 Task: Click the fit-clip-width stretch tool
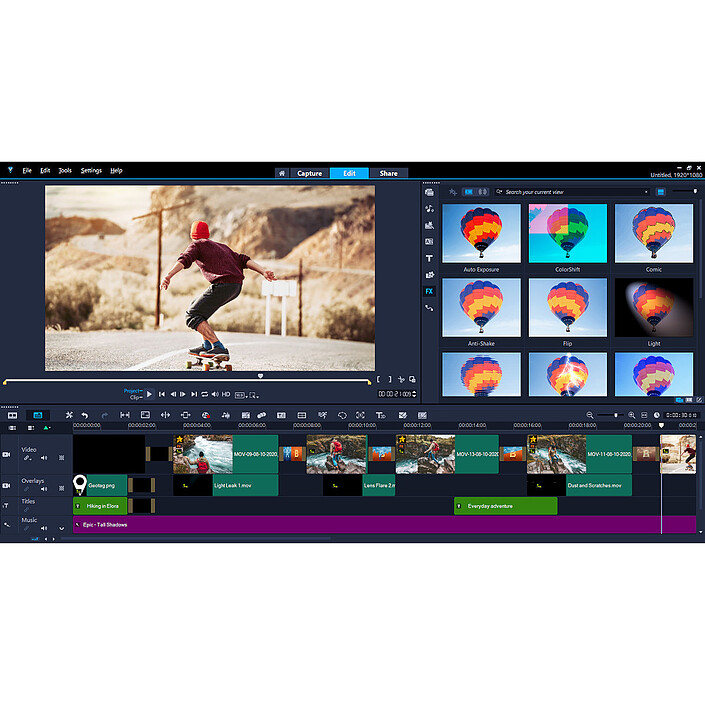coord(125,415)
